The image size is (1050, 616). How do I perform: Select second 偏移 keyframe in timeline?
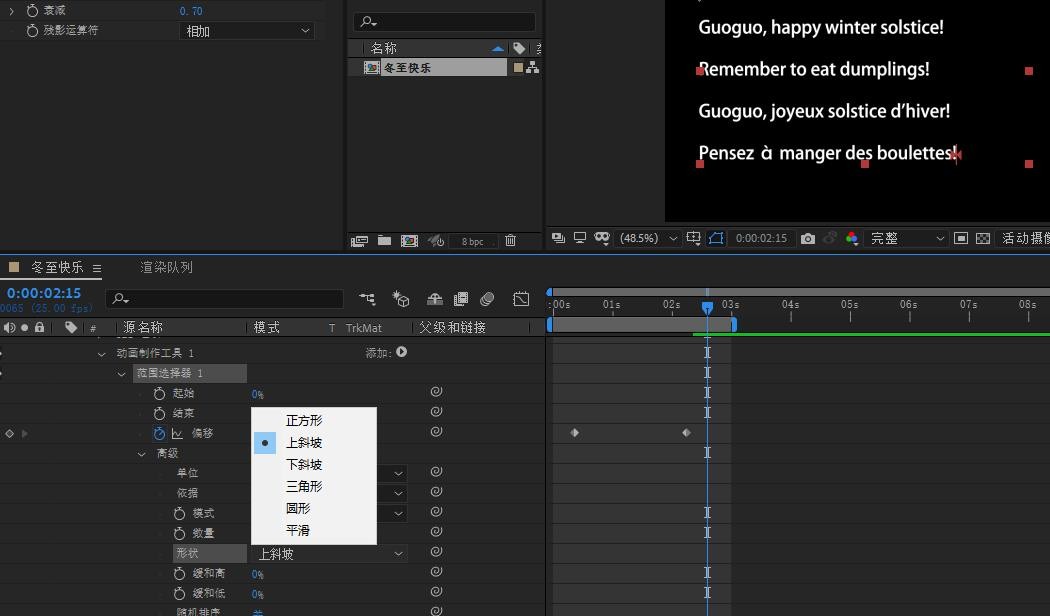686,433
